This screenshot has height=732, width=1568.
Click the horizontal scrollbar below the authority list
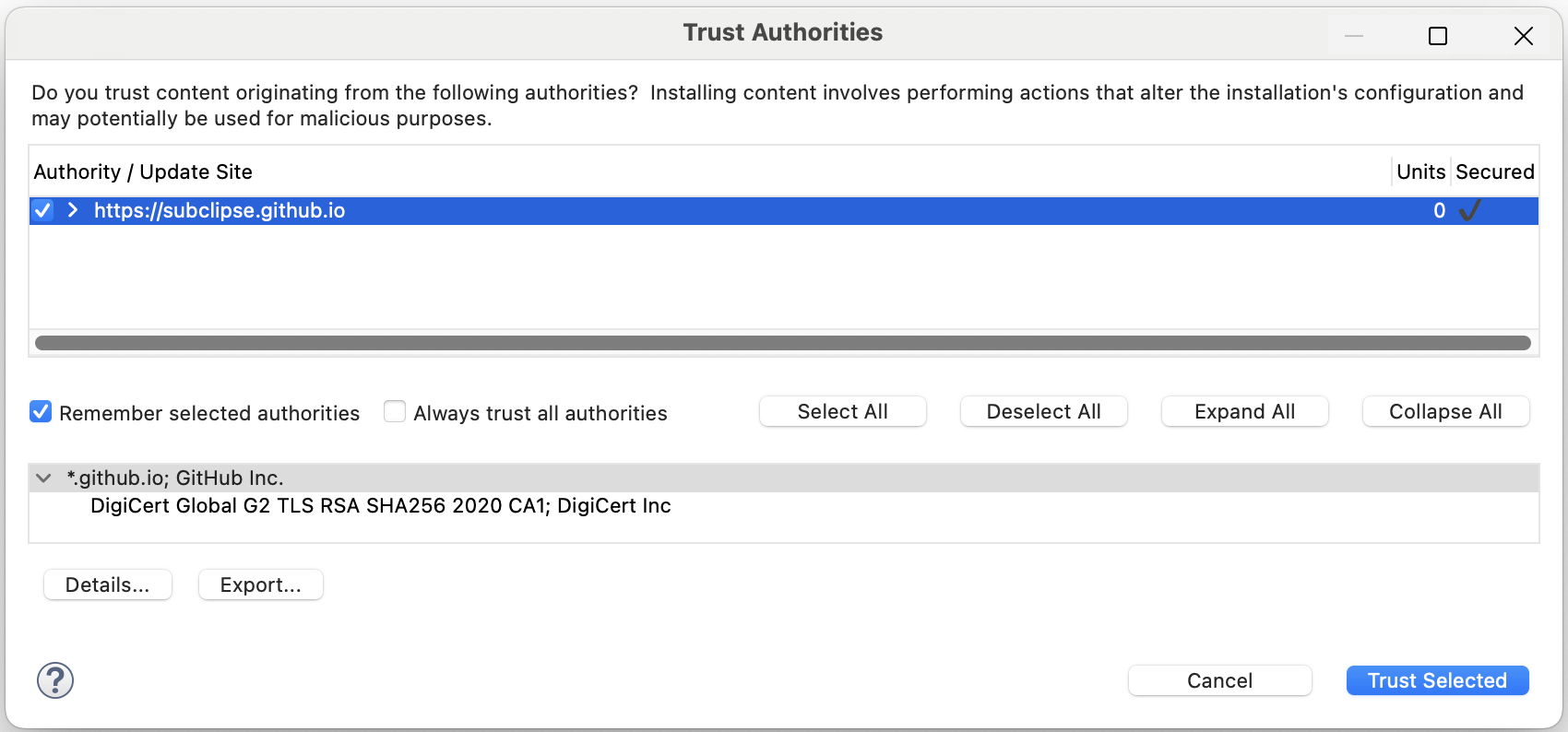(784, 342)
